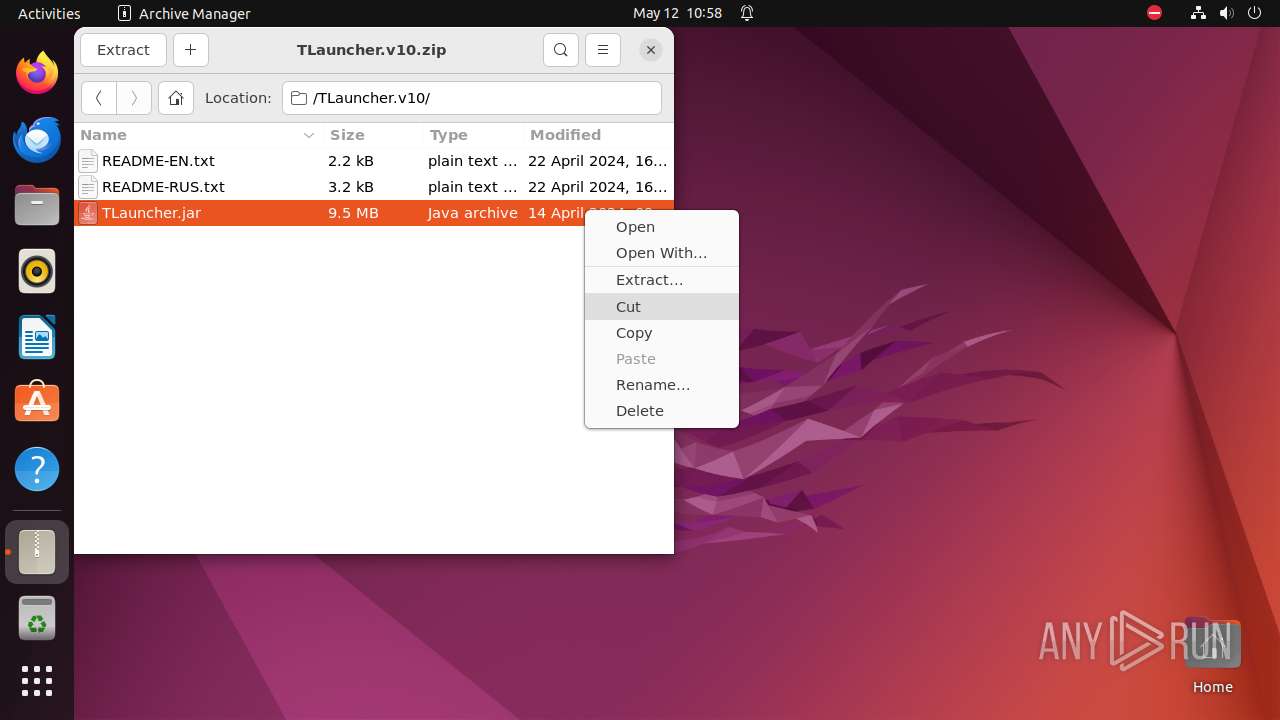Click the network status icon
Viewport: 1280px width, 720px height.
coord(1198,13)
